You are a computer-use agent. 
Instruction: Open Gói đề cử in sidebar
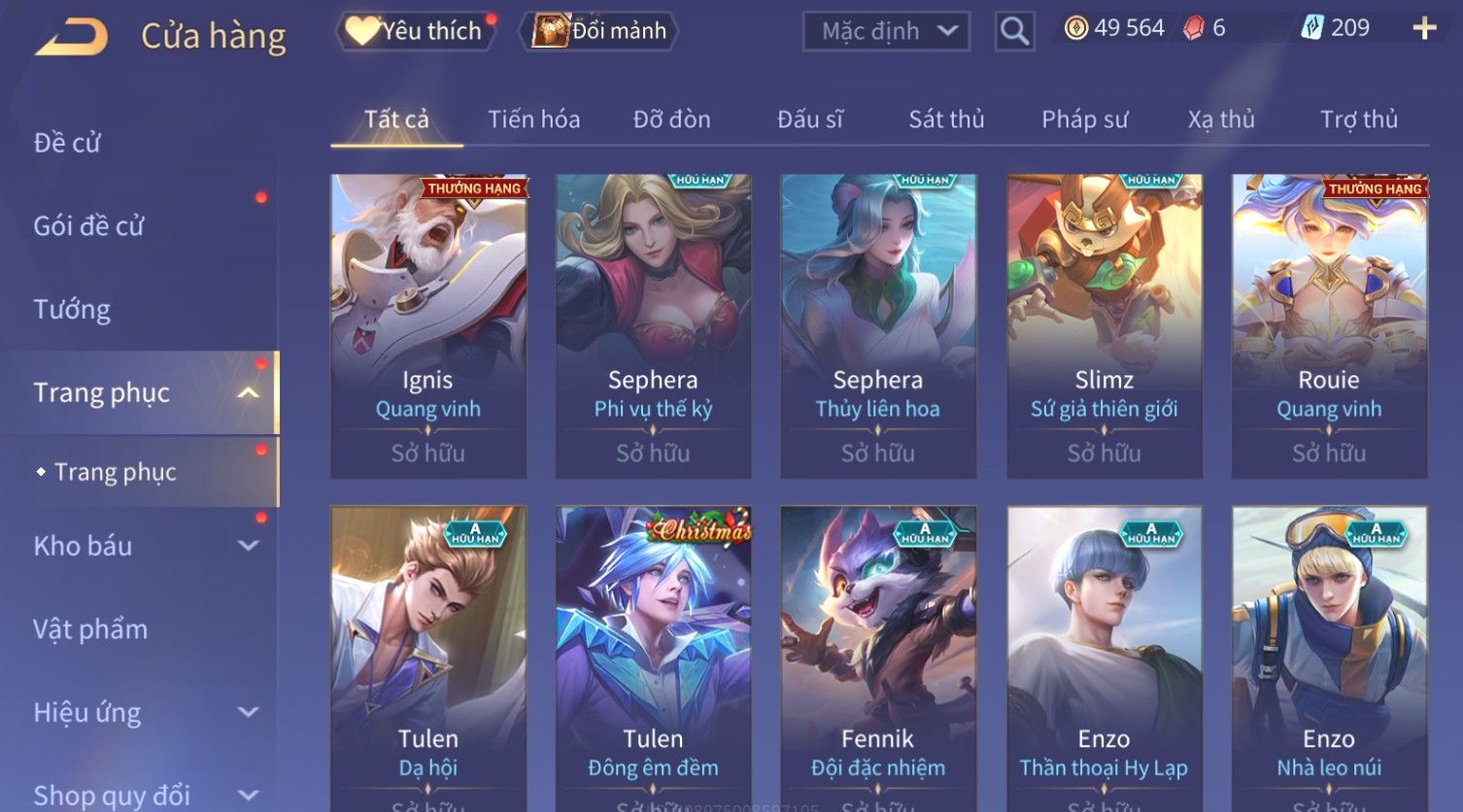pos(88,226)
